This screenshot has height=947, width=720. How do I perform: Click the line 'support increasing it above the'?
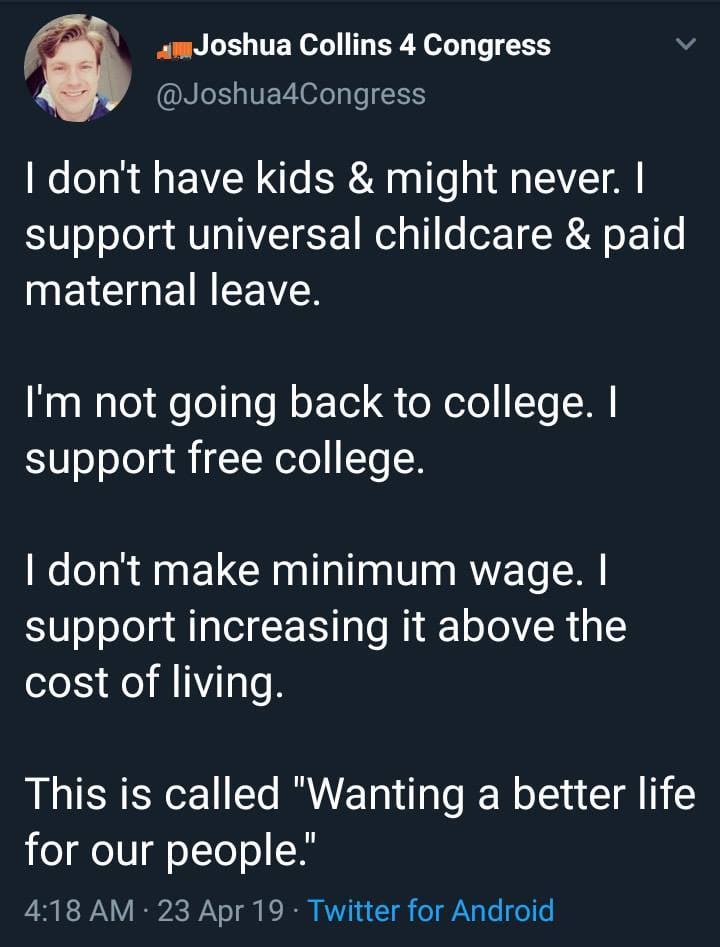(326, 626)
